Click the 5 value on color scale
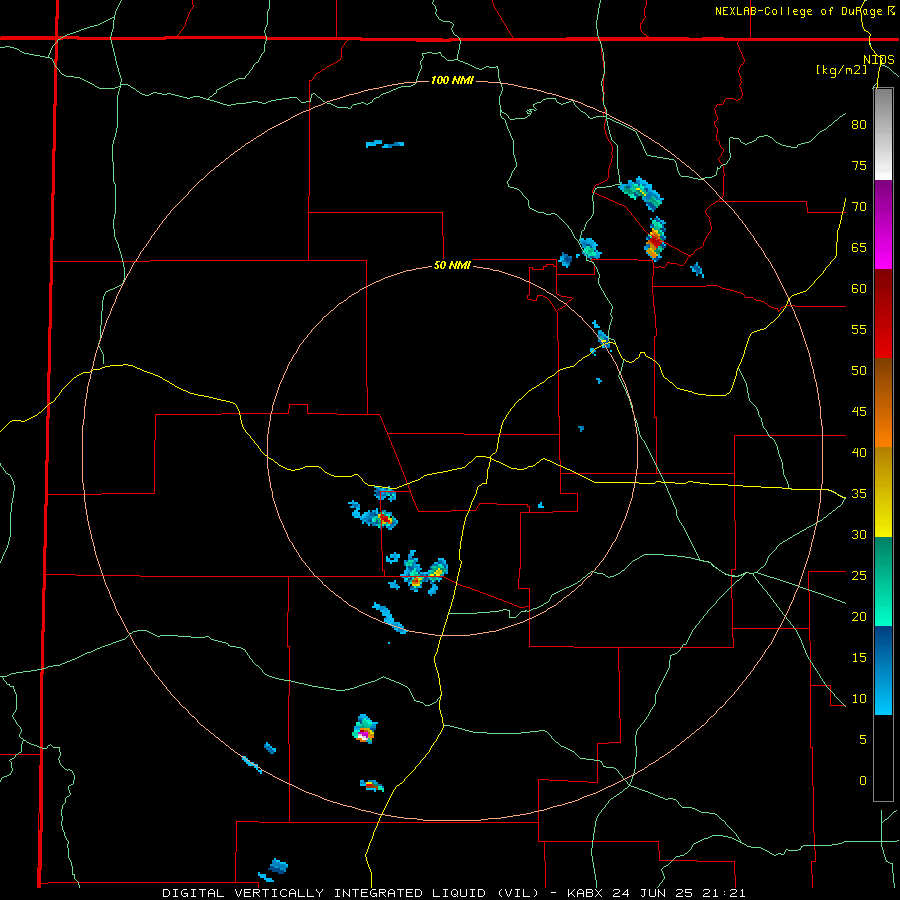This screenshot has height=900, width=900. coord(863,739)
